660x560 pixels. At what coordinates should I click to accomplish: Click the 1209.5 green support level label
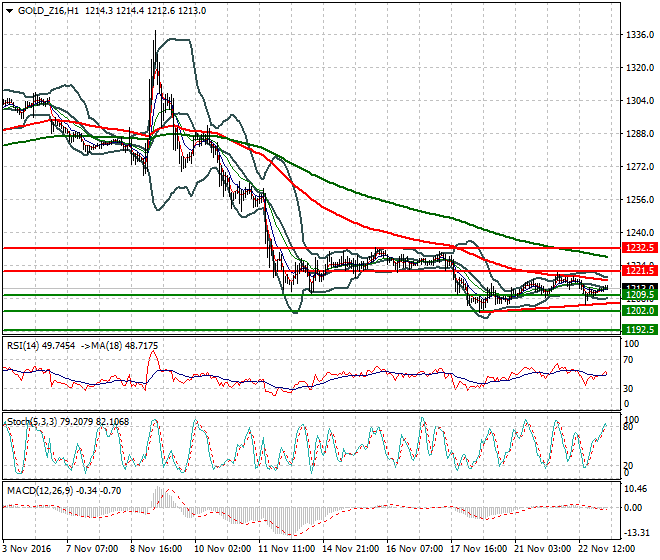pos(639,294)
